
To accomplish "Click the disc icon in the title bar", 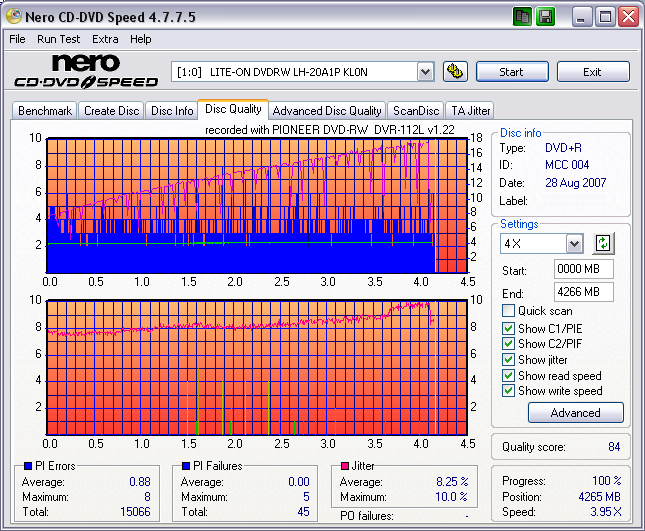I will tap(14, 17).
